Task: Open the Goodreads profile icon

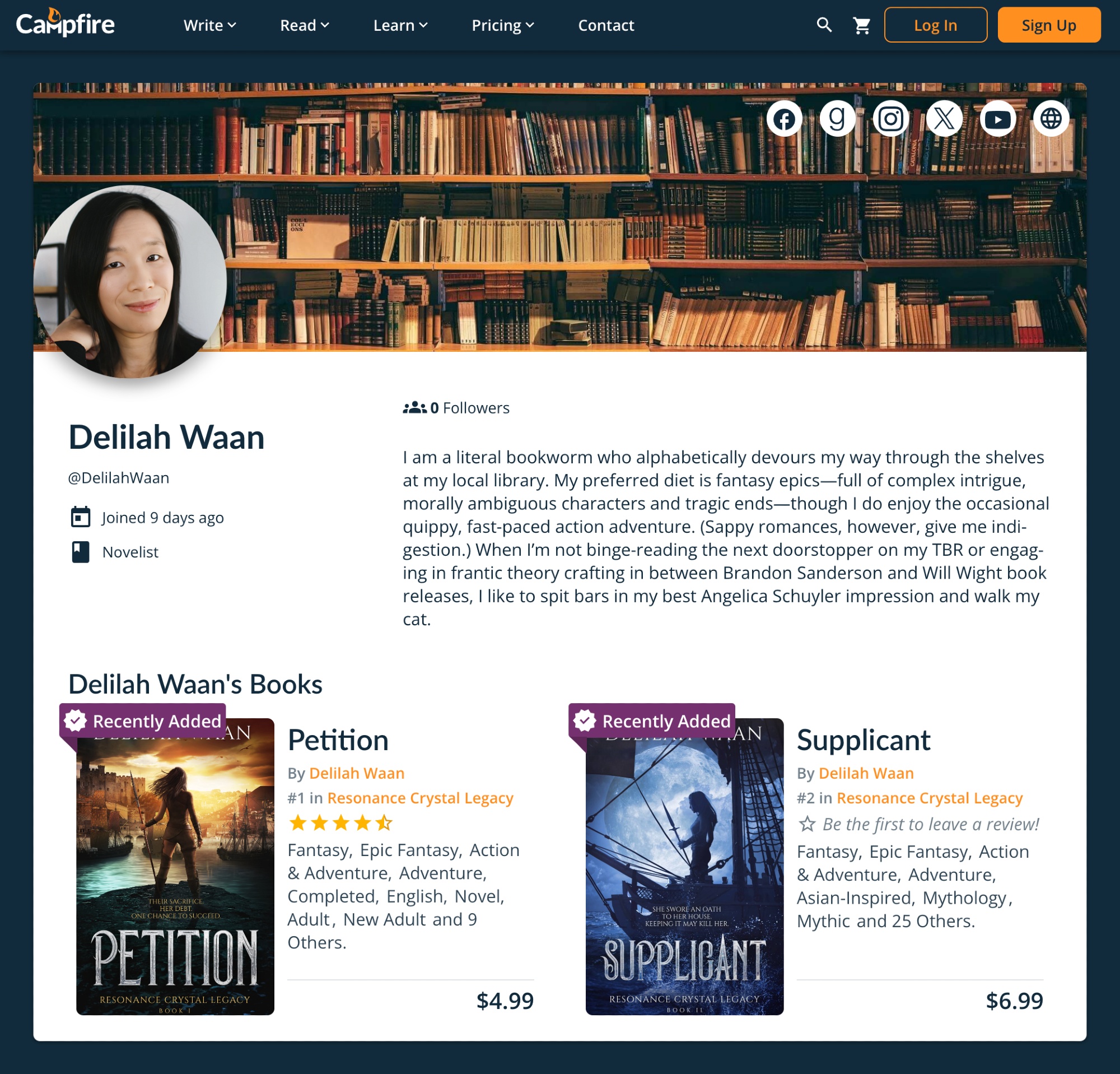Action: click(837, 119)
